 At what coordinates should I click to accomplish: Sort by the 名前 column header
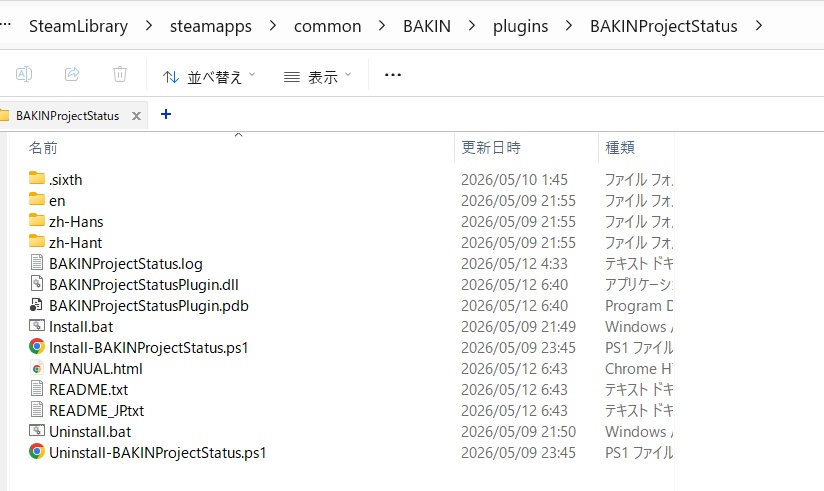pos(43,148)
